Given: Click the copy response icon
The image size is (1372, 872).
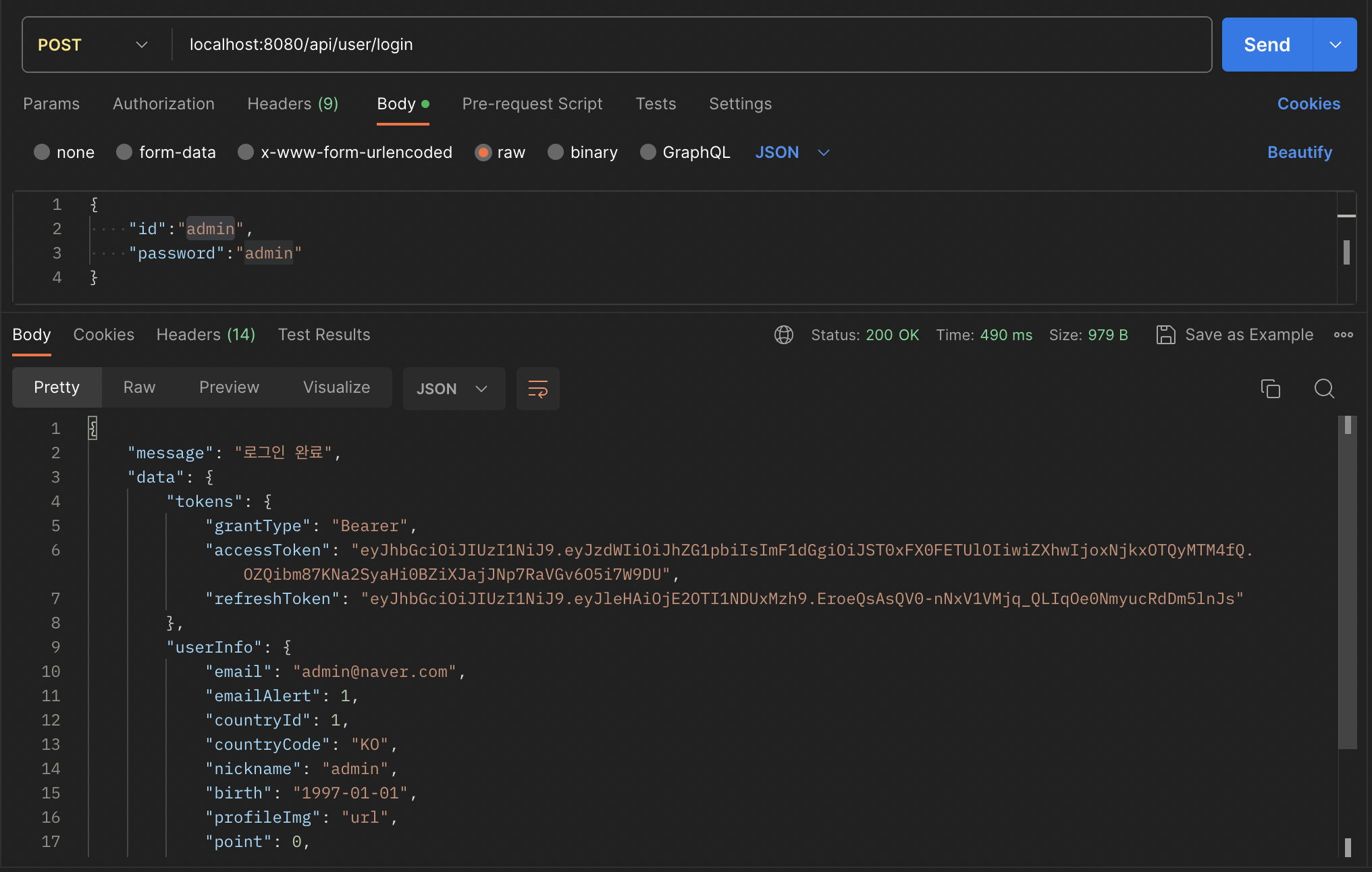Looking at the screenshot, I should coord(1270,389).
